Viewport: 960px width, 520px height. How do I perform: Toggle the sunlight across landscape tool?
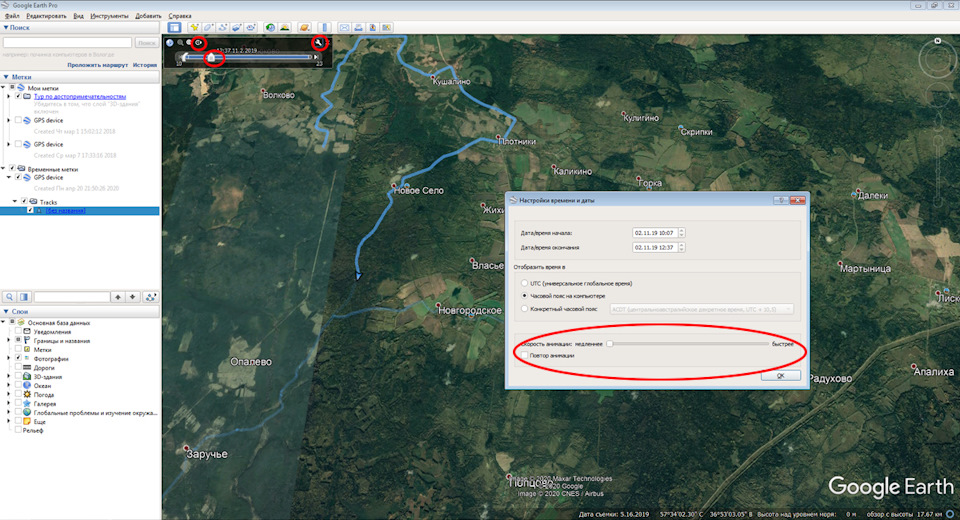[x=285, y=28]
